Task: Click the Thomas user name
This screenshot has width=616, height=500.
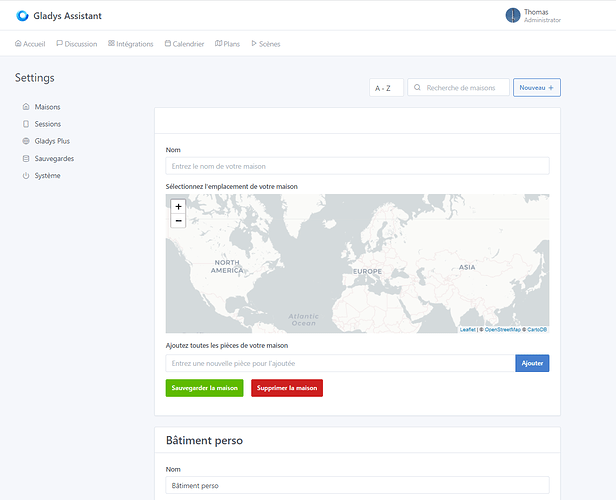Action: 536,12
